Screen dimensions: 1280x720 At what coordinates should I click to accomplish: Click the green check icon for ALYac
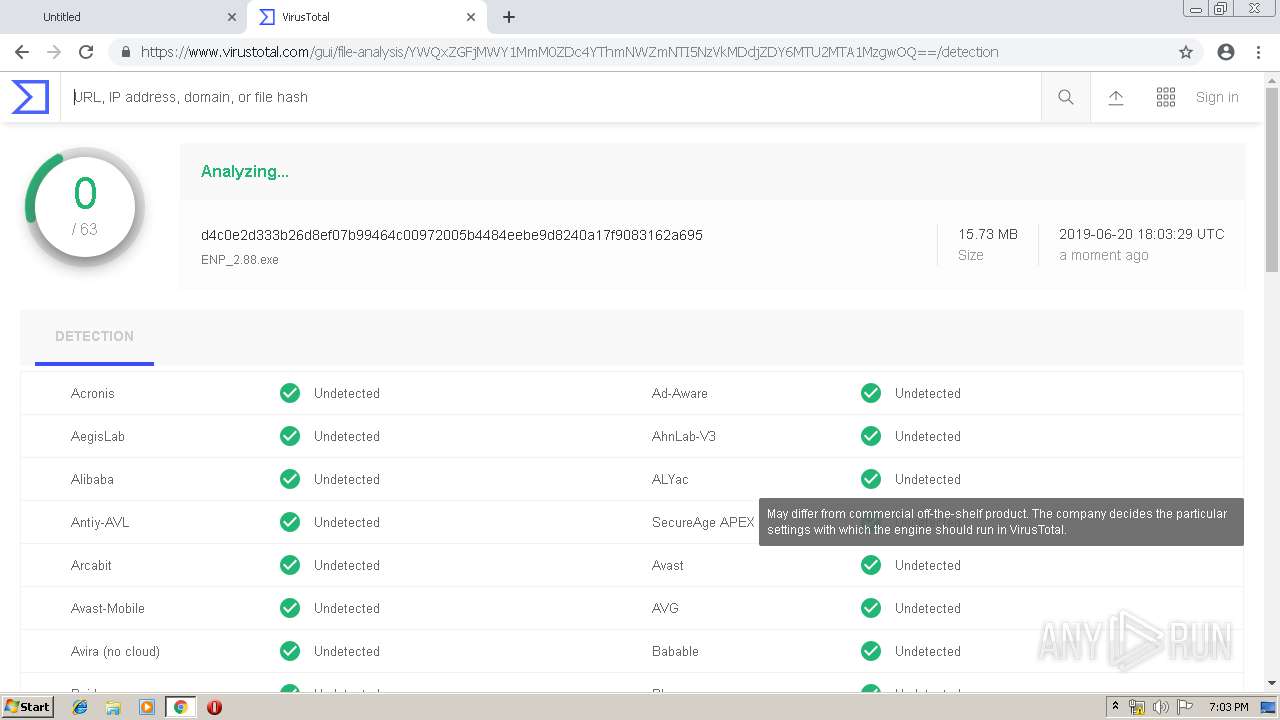click(871, 479)
